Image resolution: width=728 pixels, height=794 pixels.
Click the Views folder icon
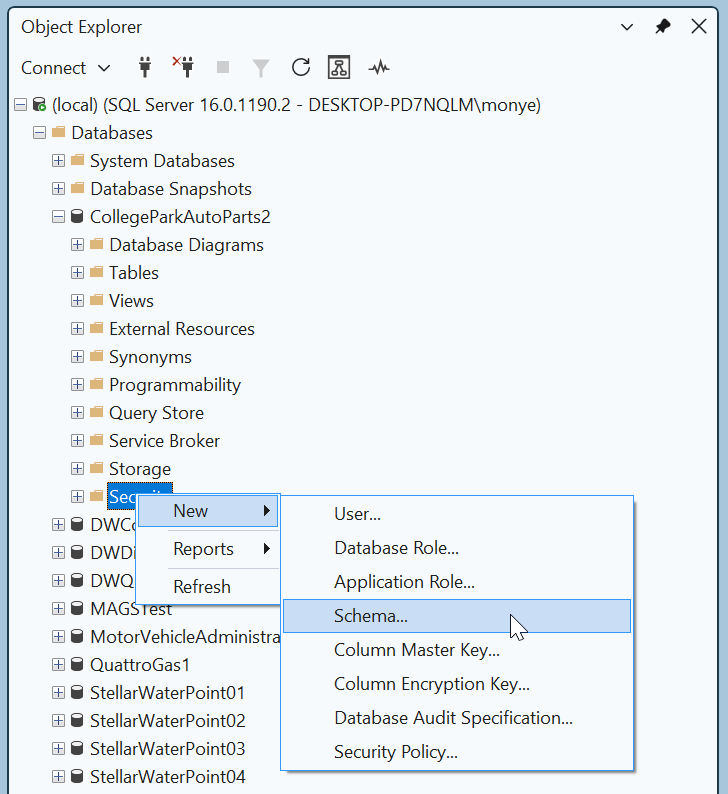click(x=96, y=300)
